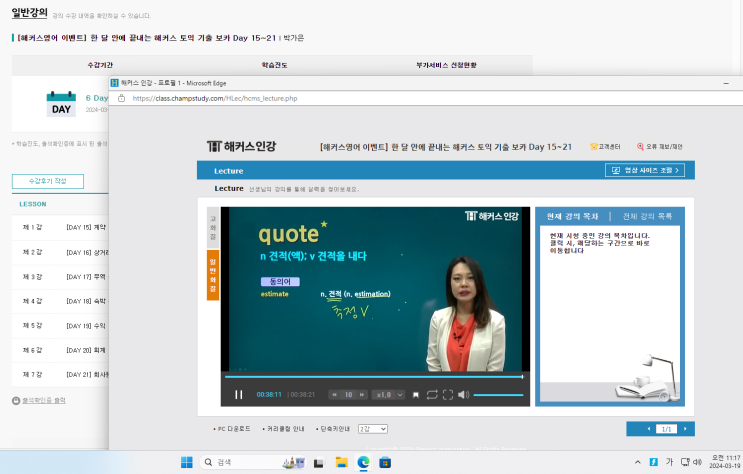Toggle the Korean IME 가 indicator
Screen dimensions: 743x474
tap(670, 462)
